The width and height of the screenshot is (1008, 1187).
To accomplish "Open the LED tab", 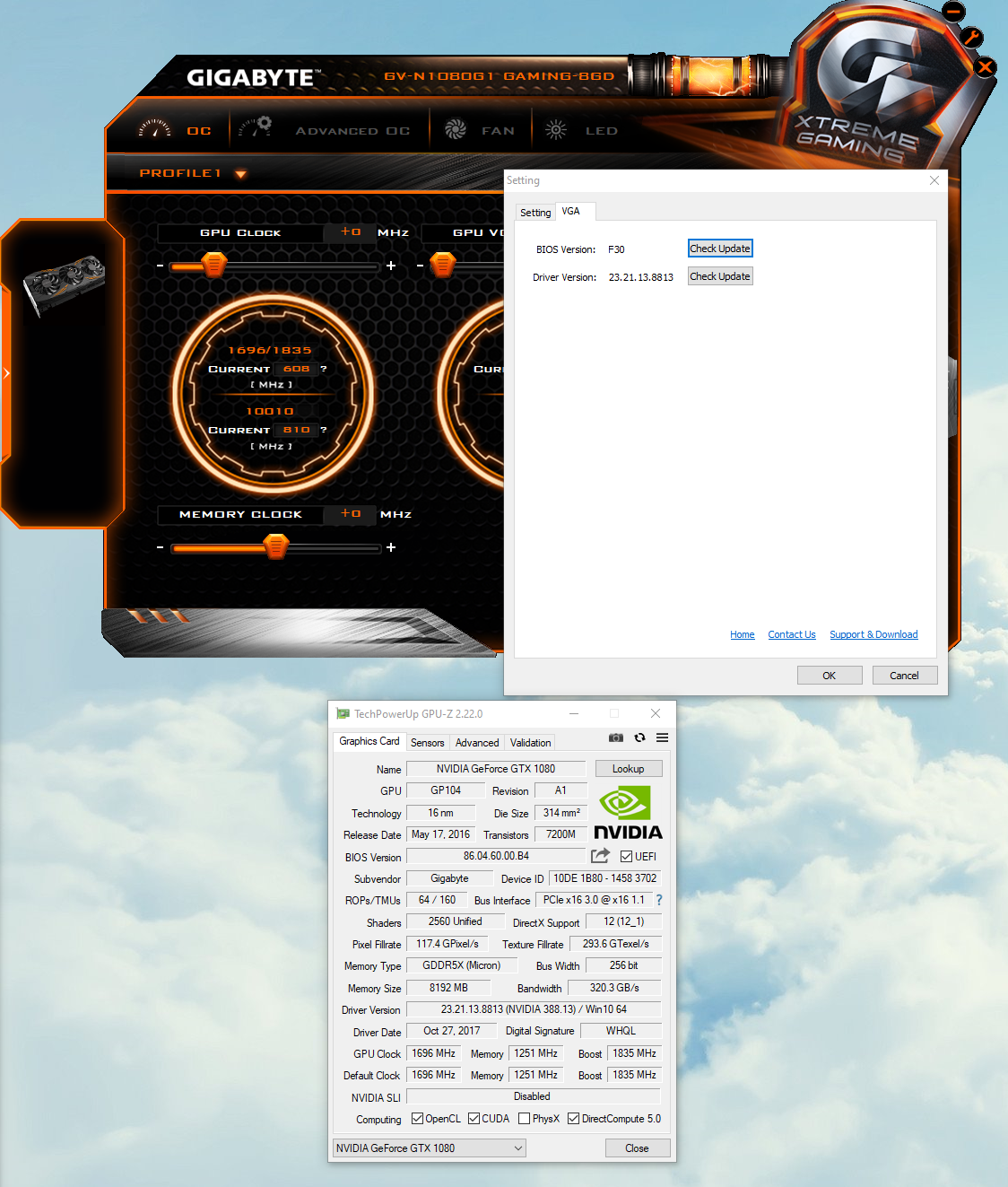I will click(x=581, y=130).
